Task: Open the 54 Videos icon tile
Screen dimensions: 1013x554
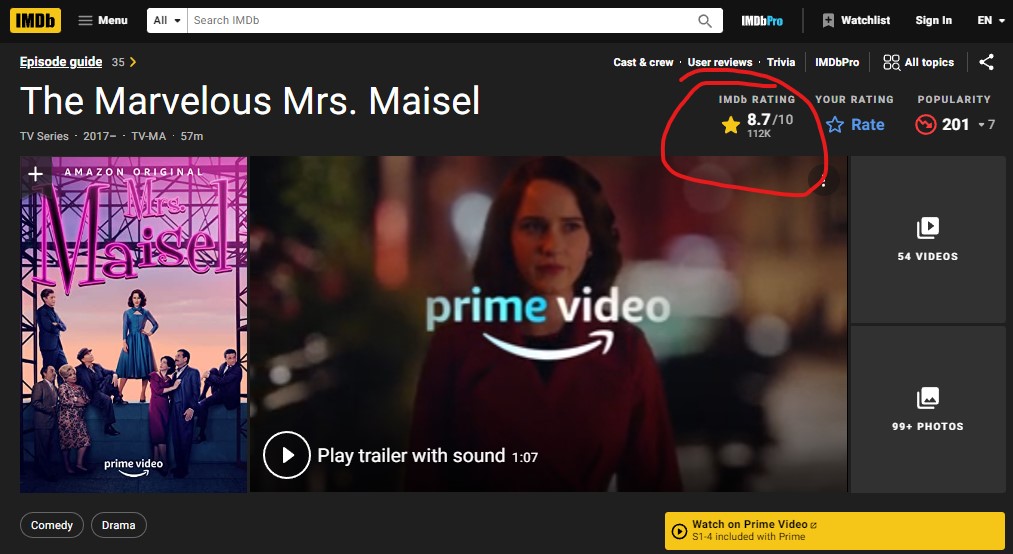Action: pos(928,240)
